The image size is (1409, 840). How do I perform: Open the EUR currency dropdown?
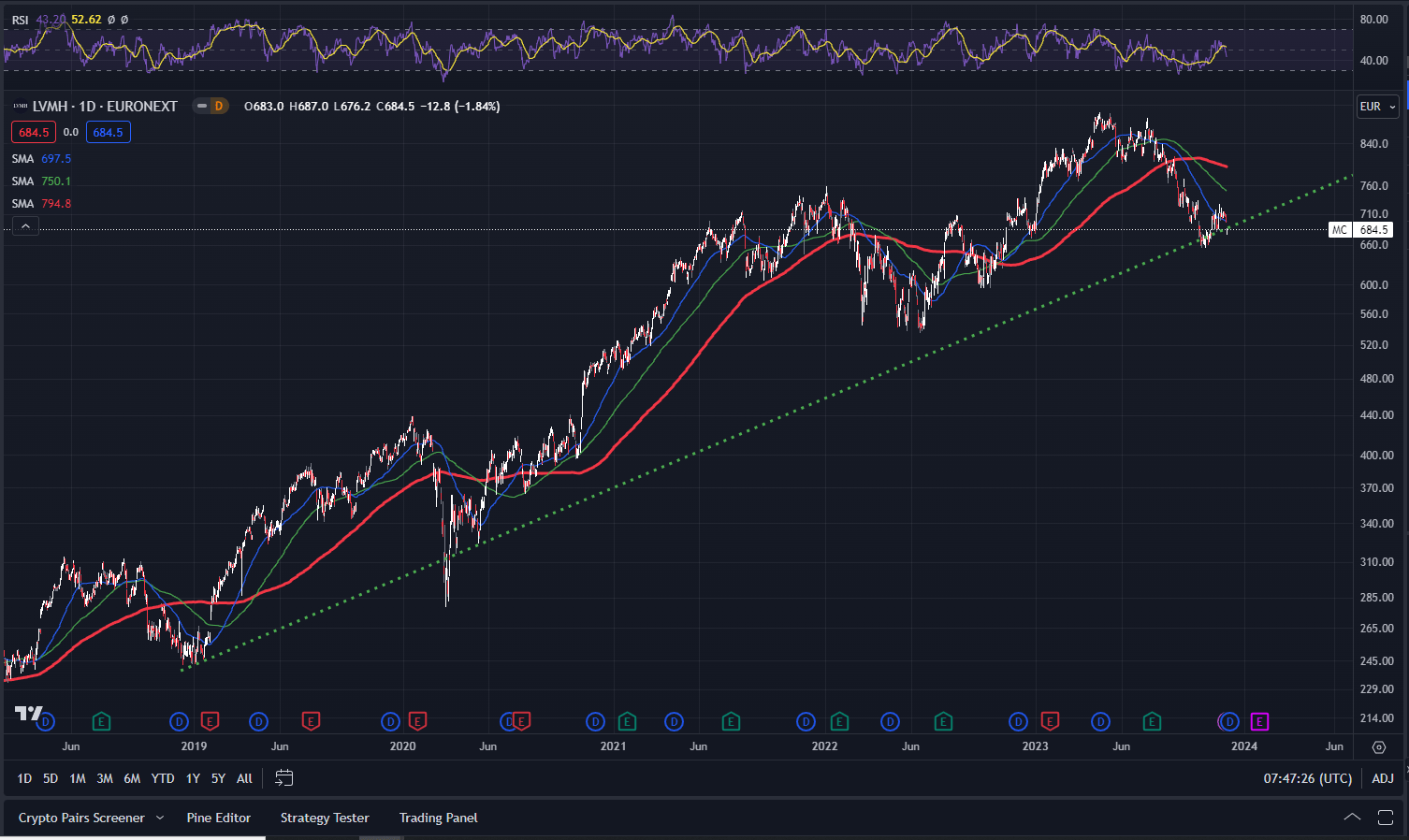1377,107
